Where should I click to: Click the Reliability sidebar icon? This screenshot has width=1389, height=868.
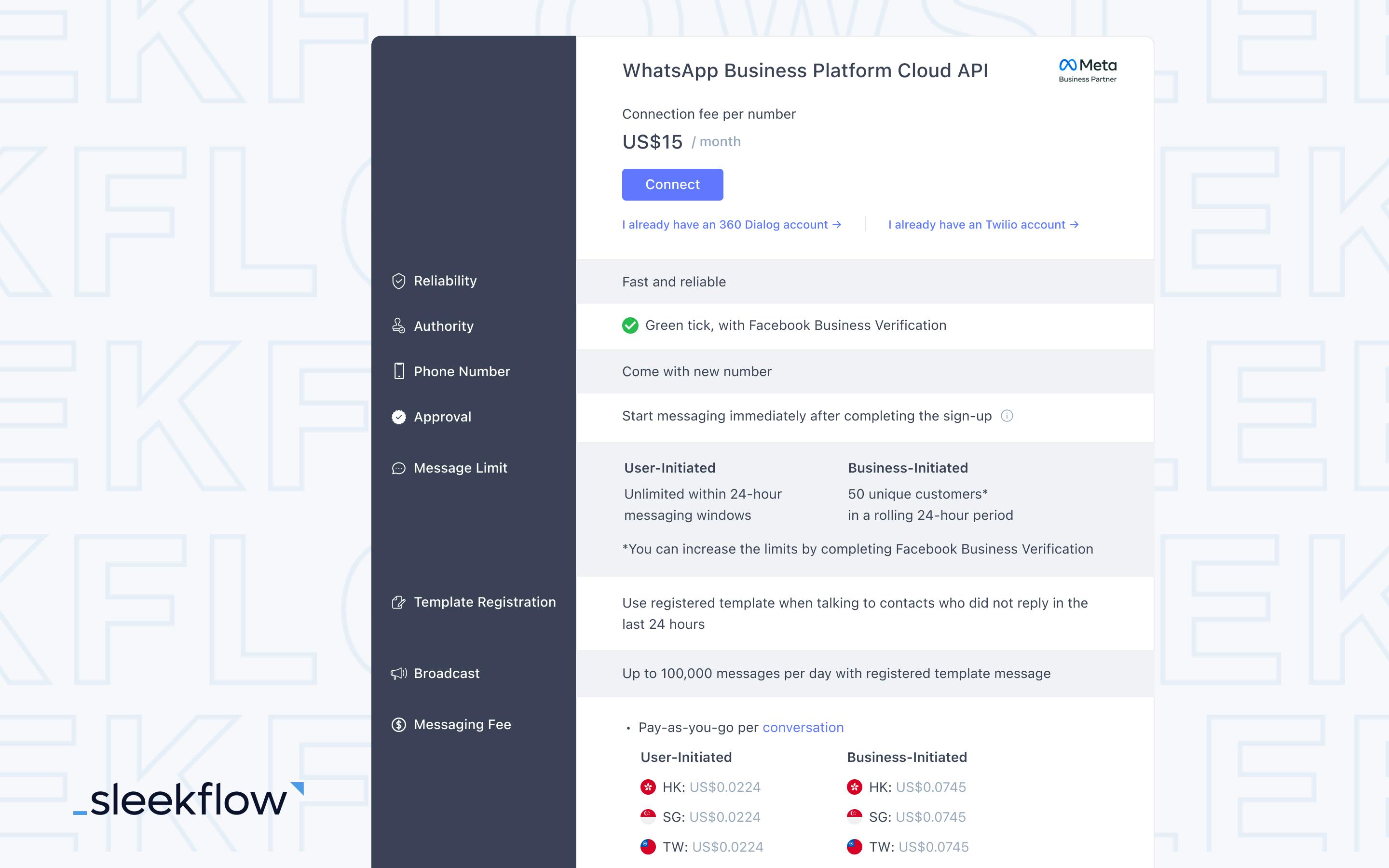point(398,280)
